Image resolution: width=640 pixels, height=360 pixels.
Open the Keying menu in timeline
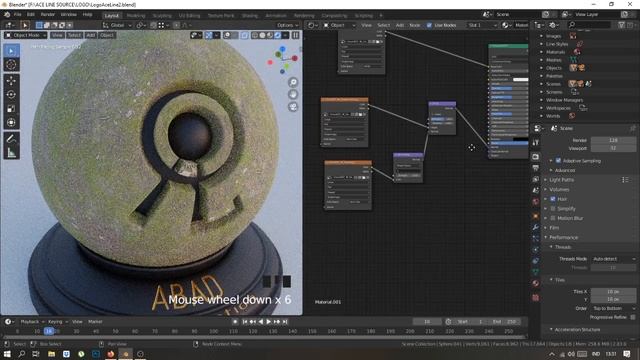pyautogui.click(x=58, y=322)
